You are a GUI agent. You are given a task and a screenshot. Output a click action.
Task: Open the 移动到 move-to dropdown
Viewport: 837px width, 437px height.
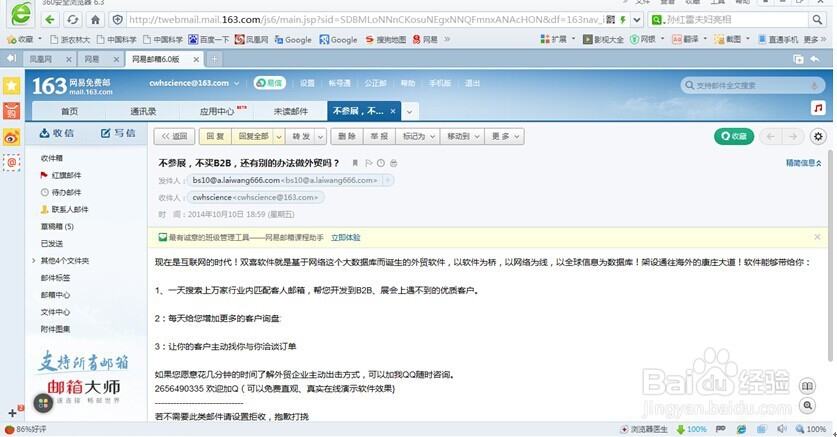click(x=463, y=137)
